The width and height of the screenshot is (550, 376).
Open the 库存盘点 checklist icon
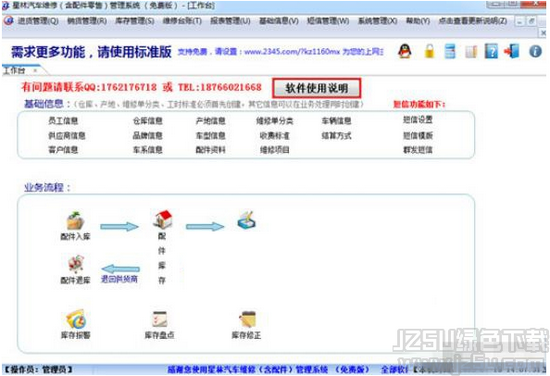tap(160, 320)
